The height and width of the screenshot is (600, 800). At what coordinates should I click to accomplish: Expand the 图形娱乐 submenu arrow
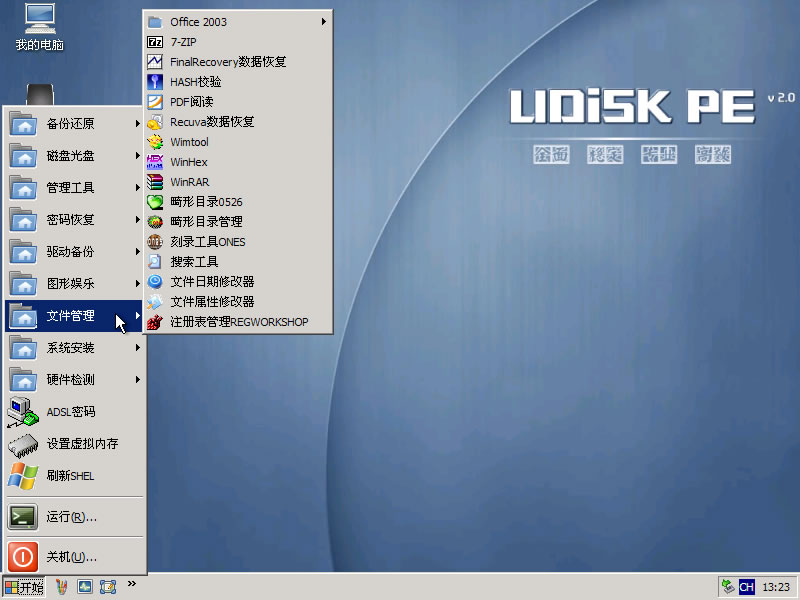137,284
